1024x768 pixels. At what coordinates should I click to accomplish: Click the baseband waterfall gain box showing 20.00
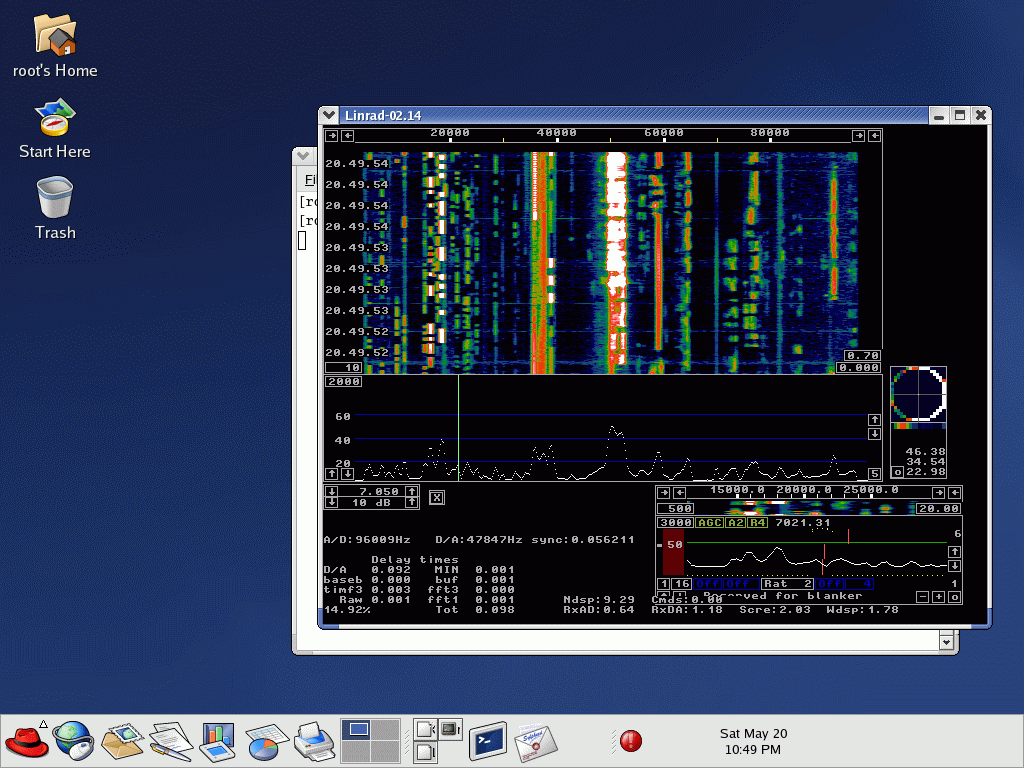[938, 508]
